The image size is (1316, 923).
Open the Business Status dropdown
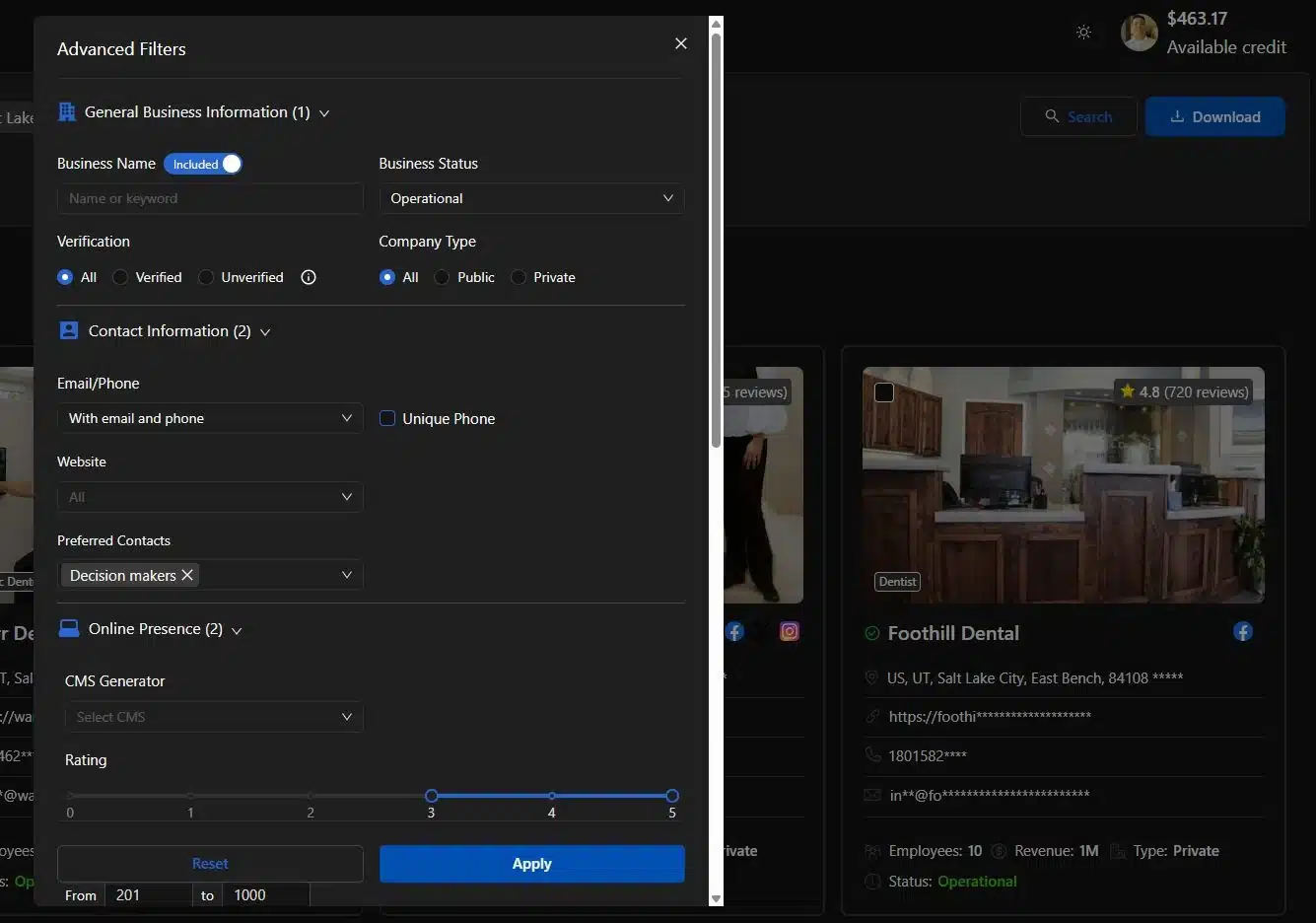point(531,198)
